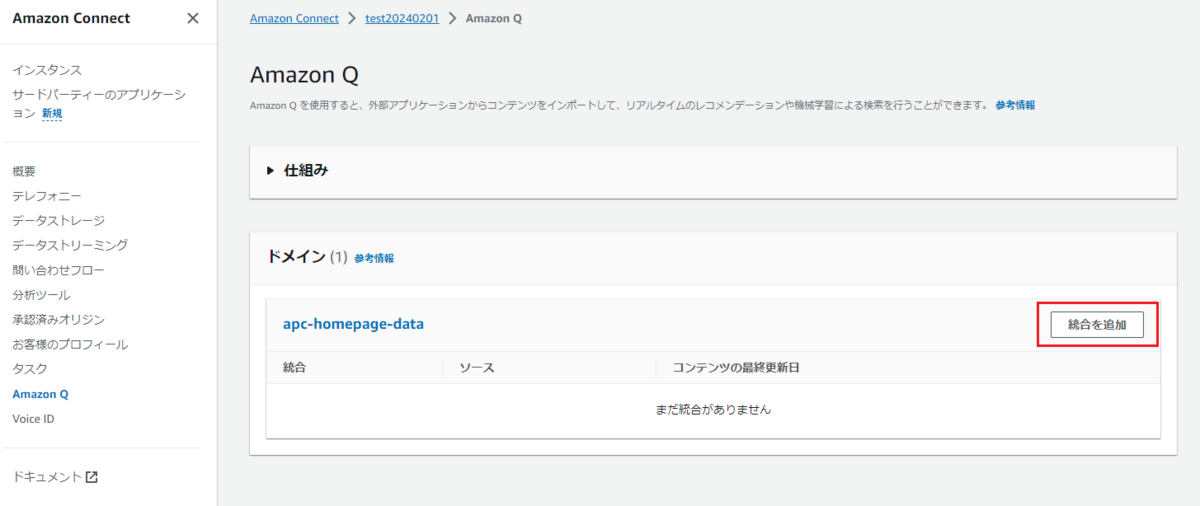Open タスク in the sidebar
The width and height of the screenshot is (1200, 506).
pos(30,369)
